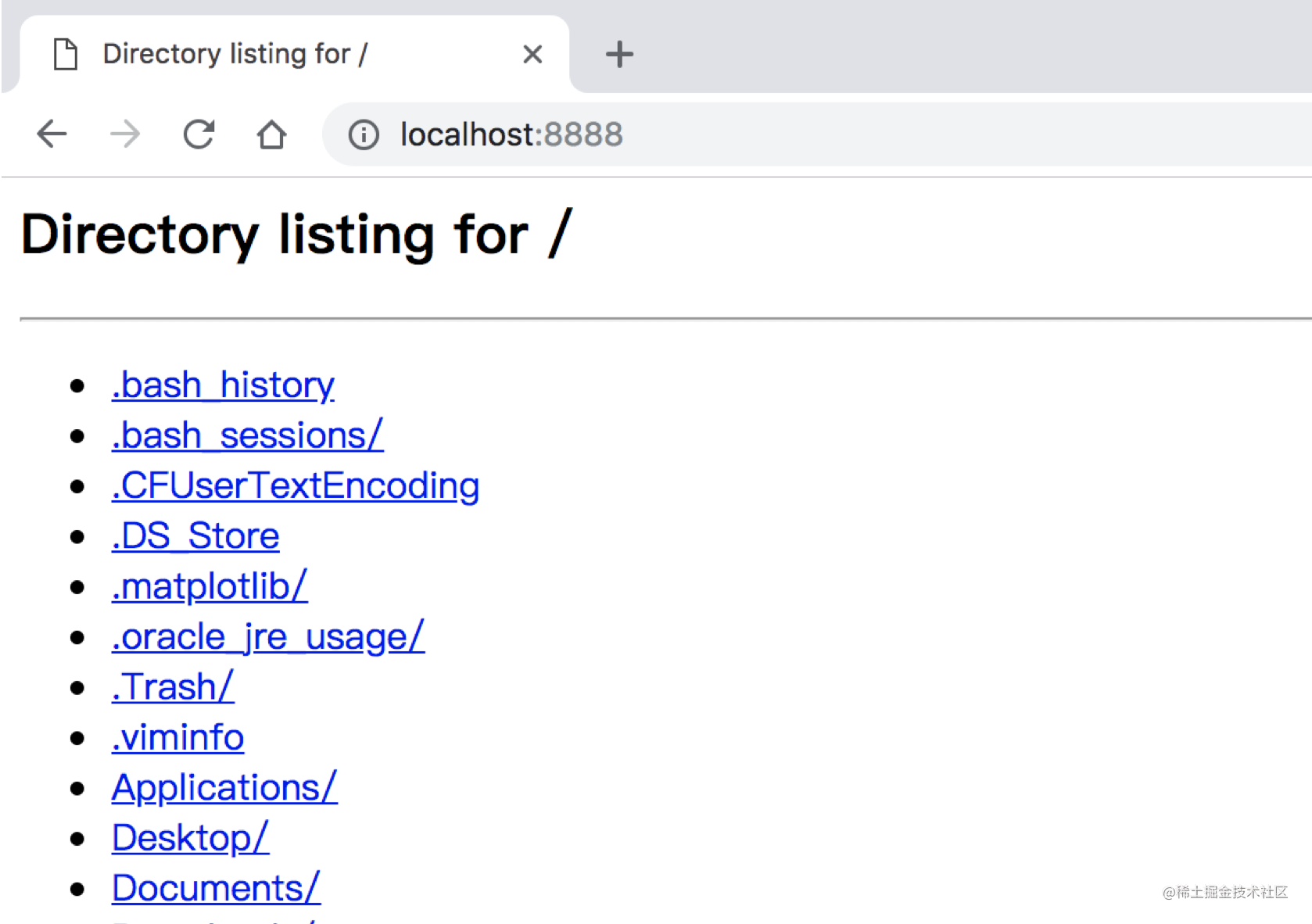
Task: Reload the current page
Action: [x=199, y=134]
